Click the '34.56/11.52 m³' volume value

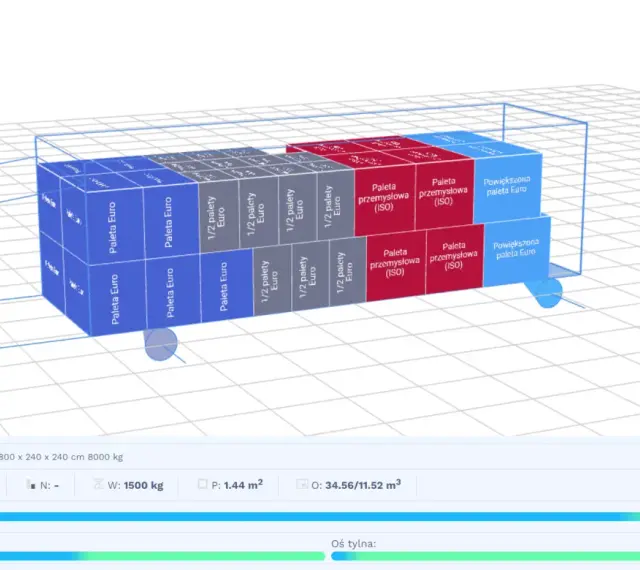(x=363, y=485)
